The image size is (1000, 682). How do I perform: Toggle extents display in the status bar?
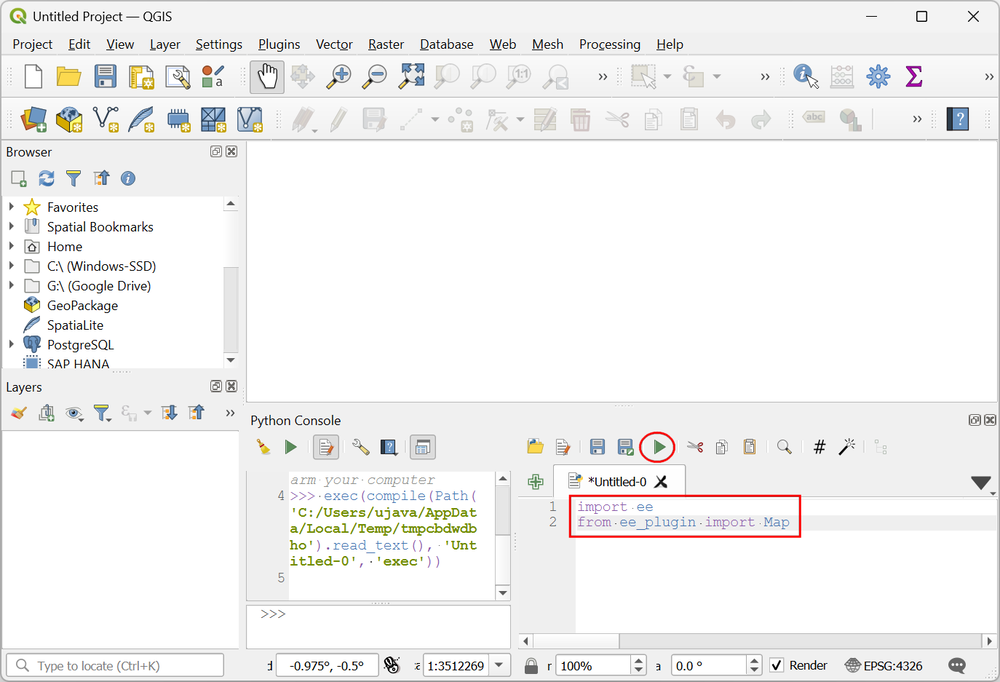[x=392, y=665]
